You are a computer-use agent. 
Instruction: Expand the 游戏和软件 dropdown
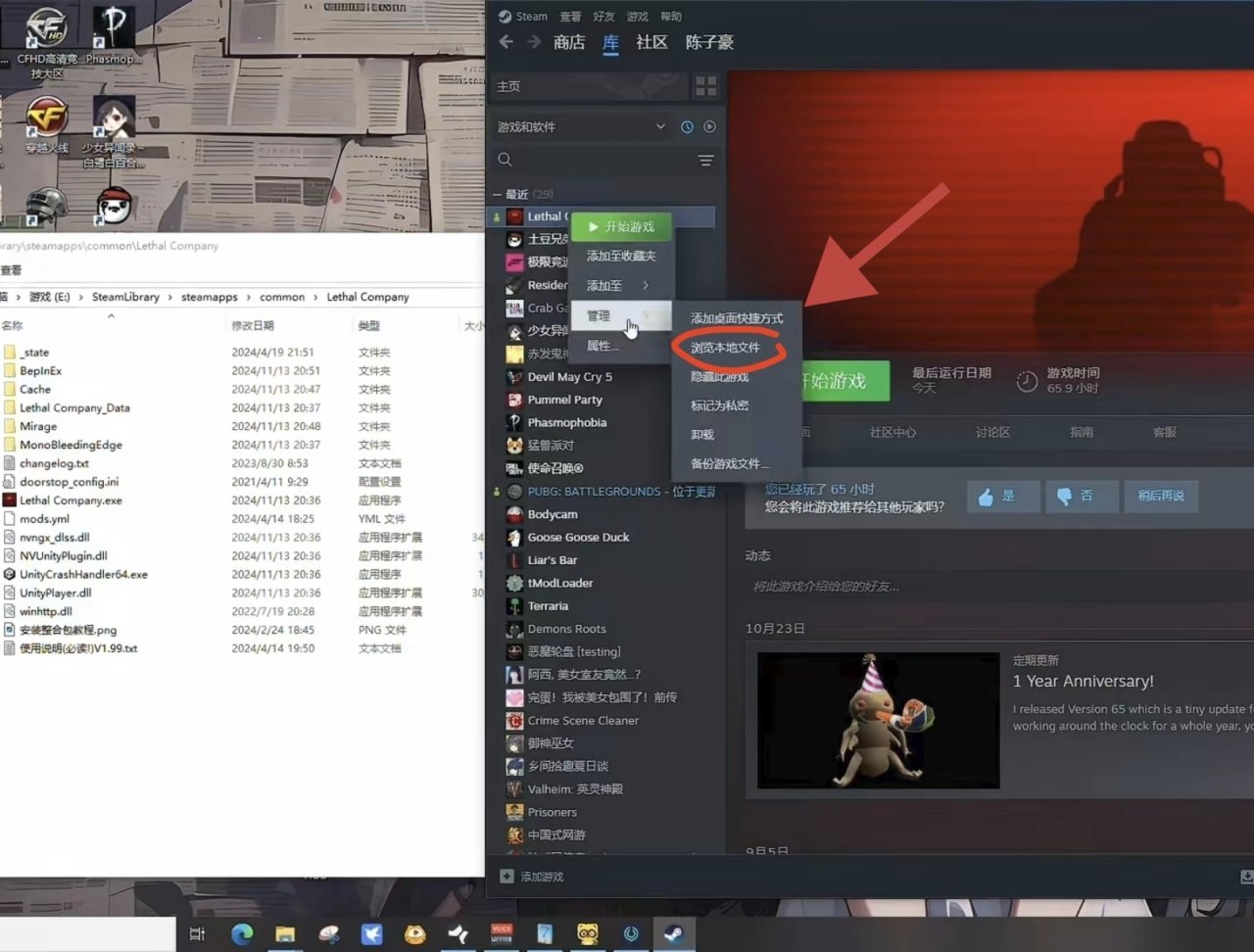660,127
